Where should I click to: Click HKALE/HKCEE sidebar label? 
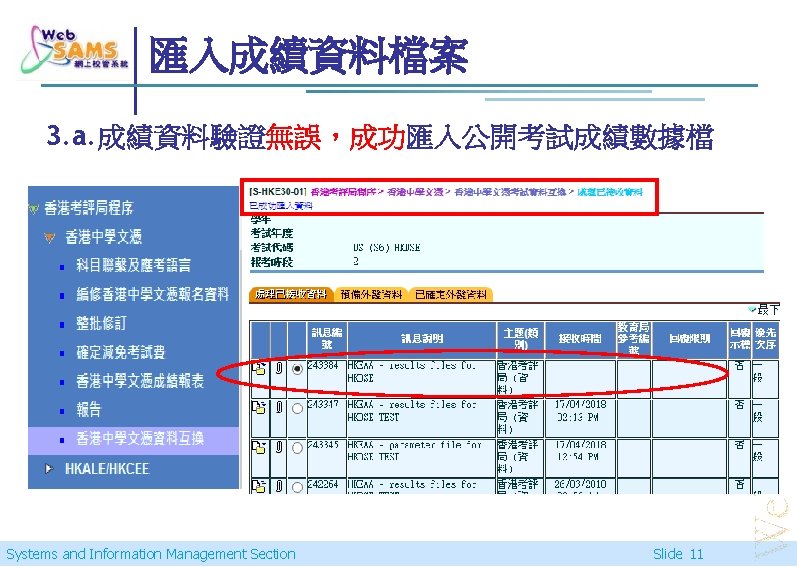107,468
